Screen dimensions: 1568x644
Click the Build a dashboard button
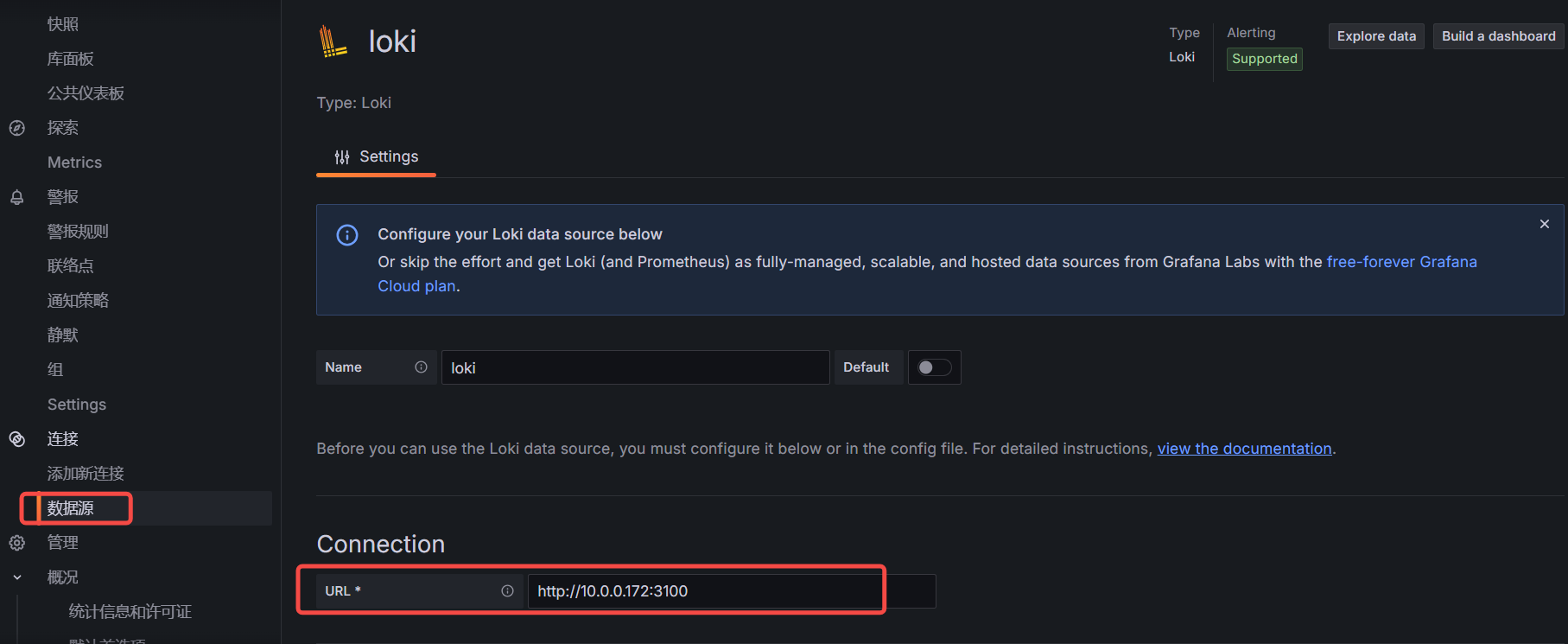coord(1498,36)
